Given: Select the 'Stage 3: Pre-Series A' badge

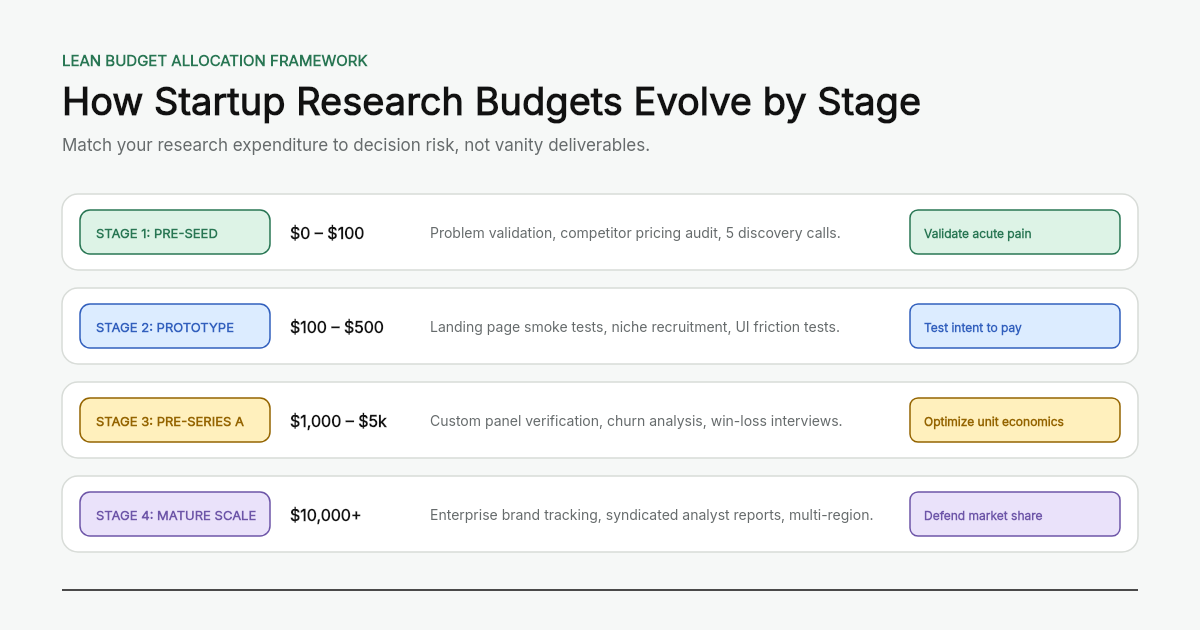Looking at the screenshot, I should [x=175, y=420].
